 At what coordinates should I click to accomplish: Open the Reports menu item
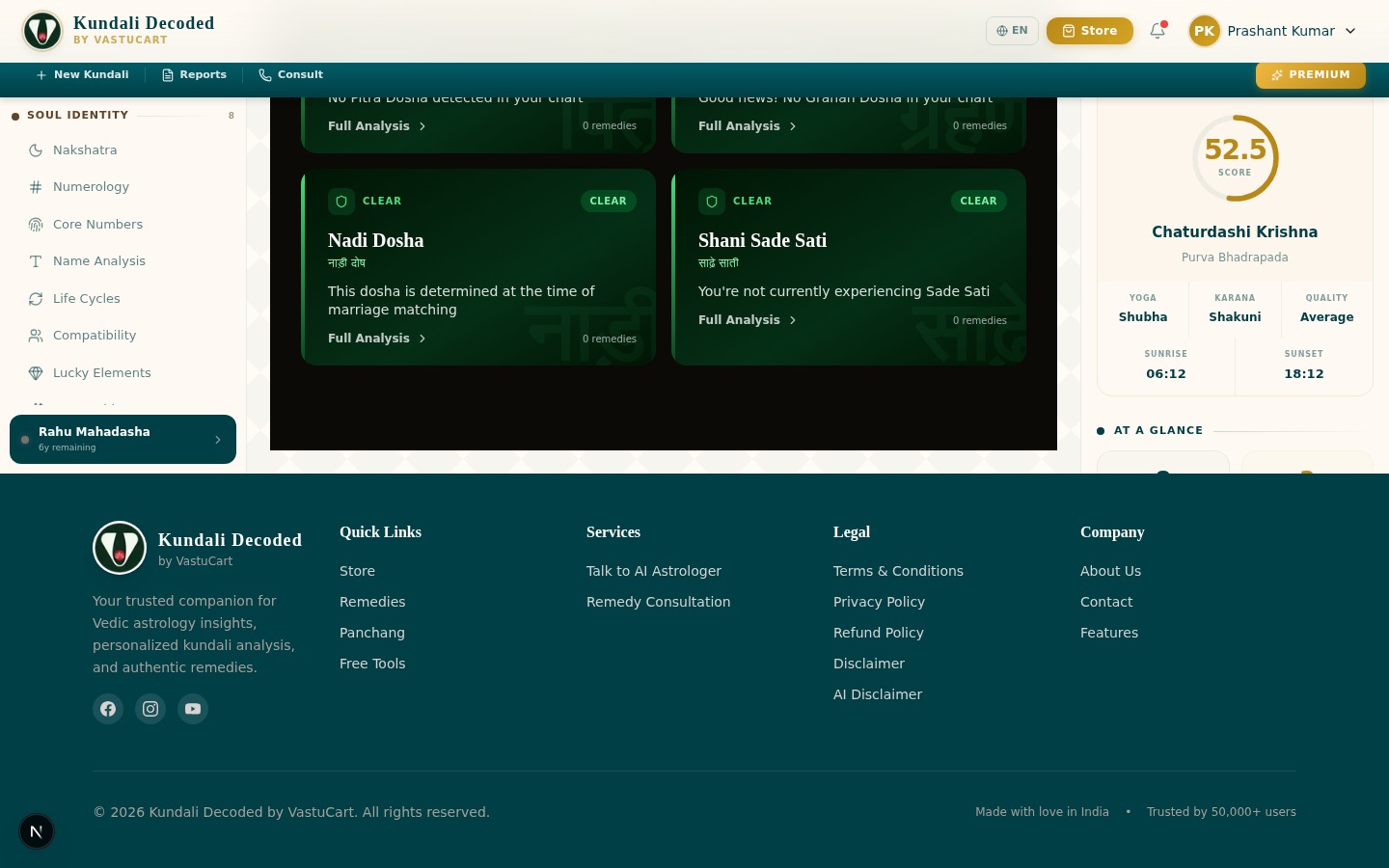click(194, 75)
